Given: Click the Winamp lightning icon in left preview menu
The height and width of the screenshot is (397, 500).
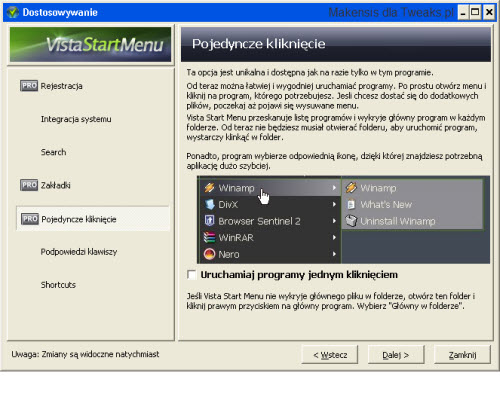Looking at the screenshot, I should click(209, 188).
